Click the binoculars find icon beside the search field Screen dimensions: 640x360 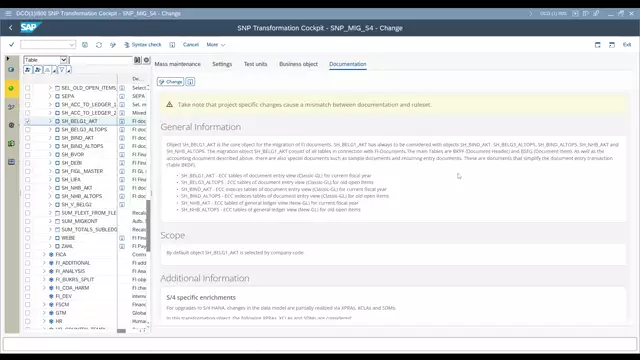137,60
